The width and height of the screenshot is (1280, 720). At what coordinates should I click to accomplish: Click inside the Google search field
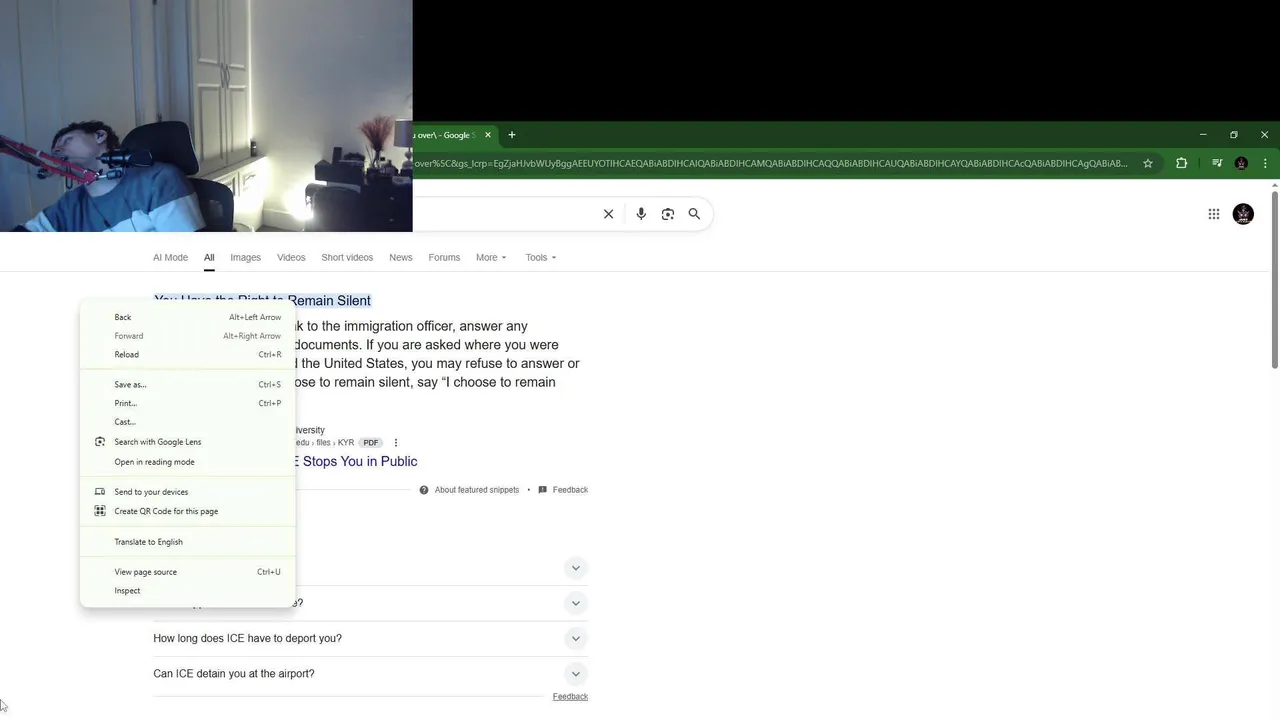[x=505, y=214]
